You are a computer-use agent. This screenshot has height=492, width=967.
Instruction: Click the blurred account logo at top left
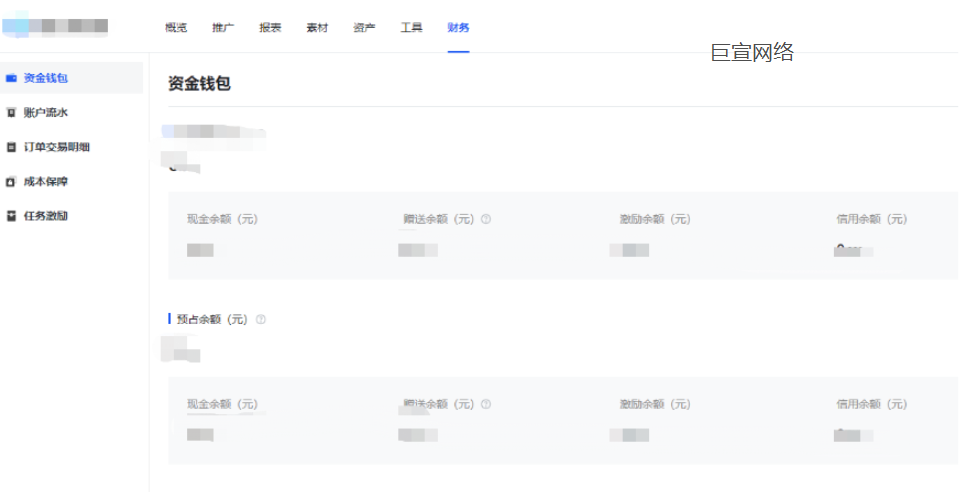pos(56,25)
